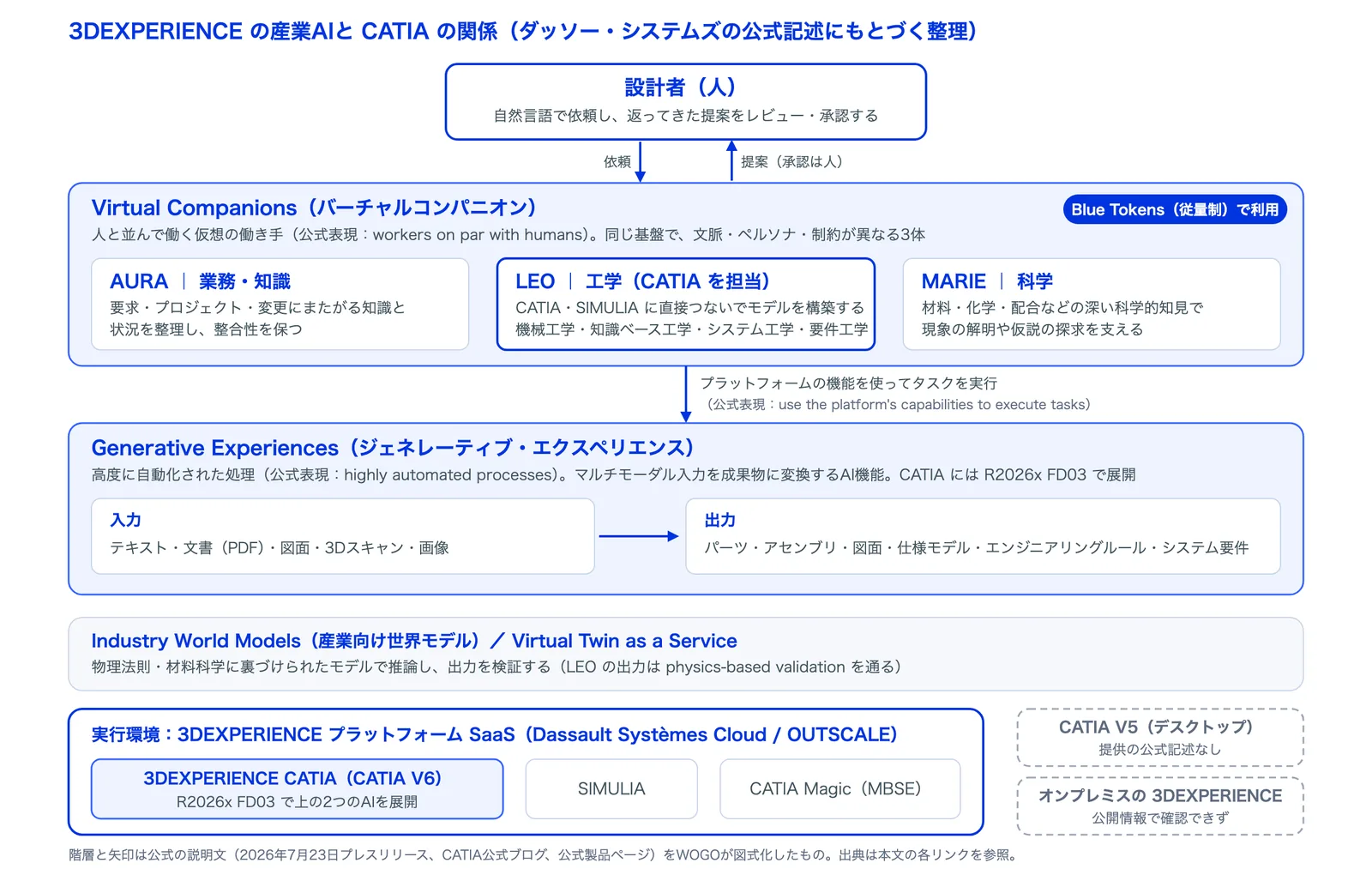Select the オンプレミスの 3DEXPERIENCE dashed box title
This screenshot has height=869, width=1372.
(x=1160, y=795)
